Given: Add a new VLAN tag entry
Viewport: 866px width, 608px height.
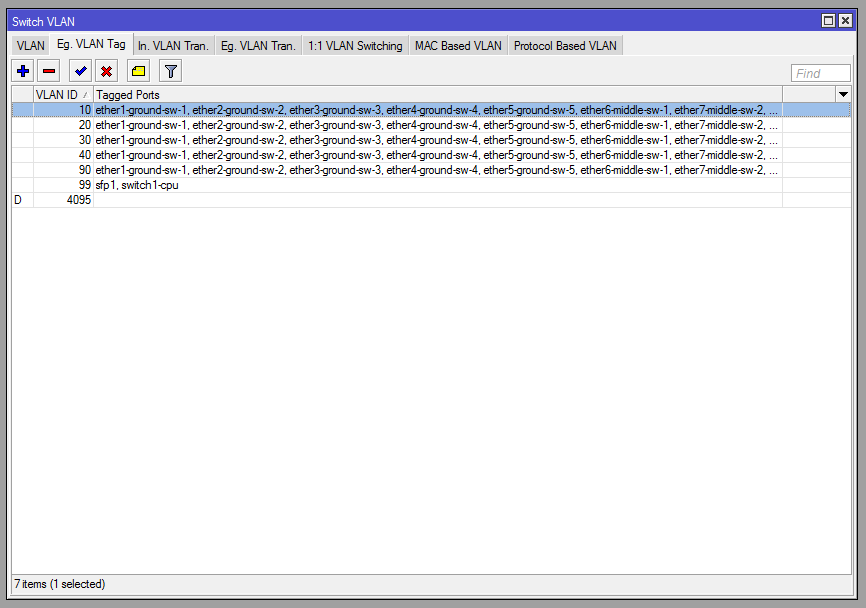Looking at the screenshot, I should coord(22,70).
